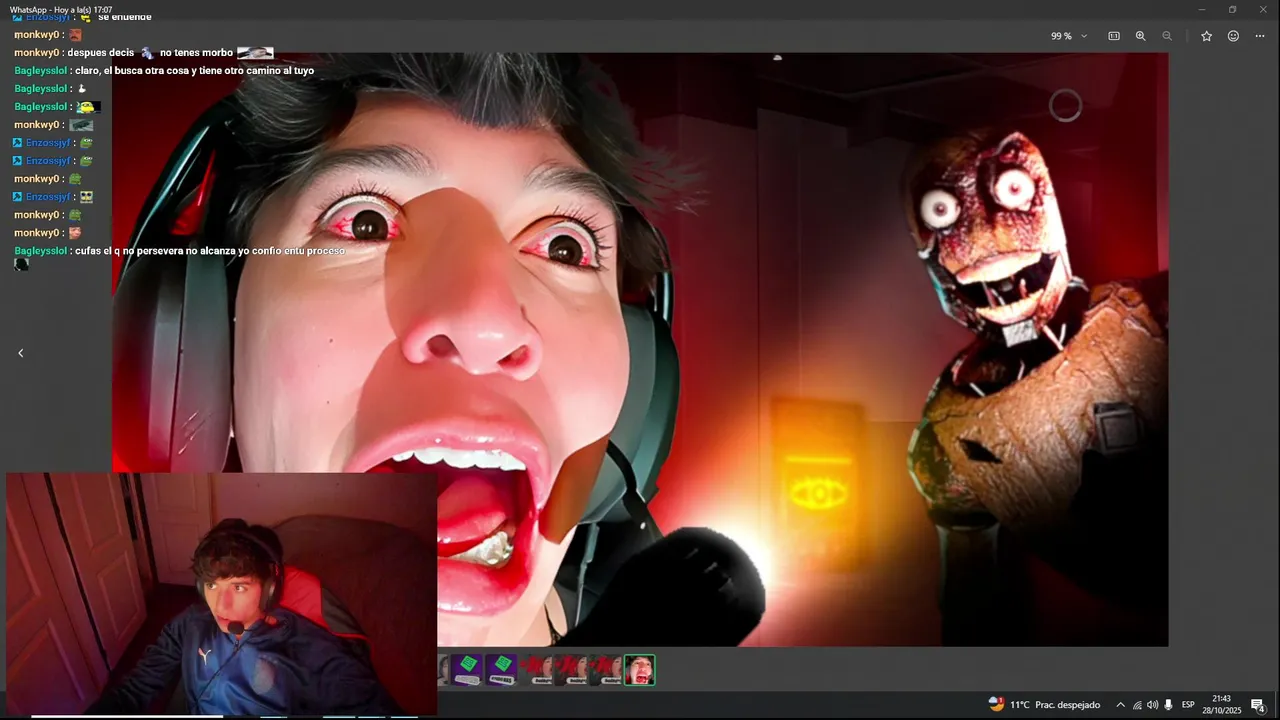The image size is (1280, 720).
Task: Zoom in on the photo
Action: (1140, 36)
